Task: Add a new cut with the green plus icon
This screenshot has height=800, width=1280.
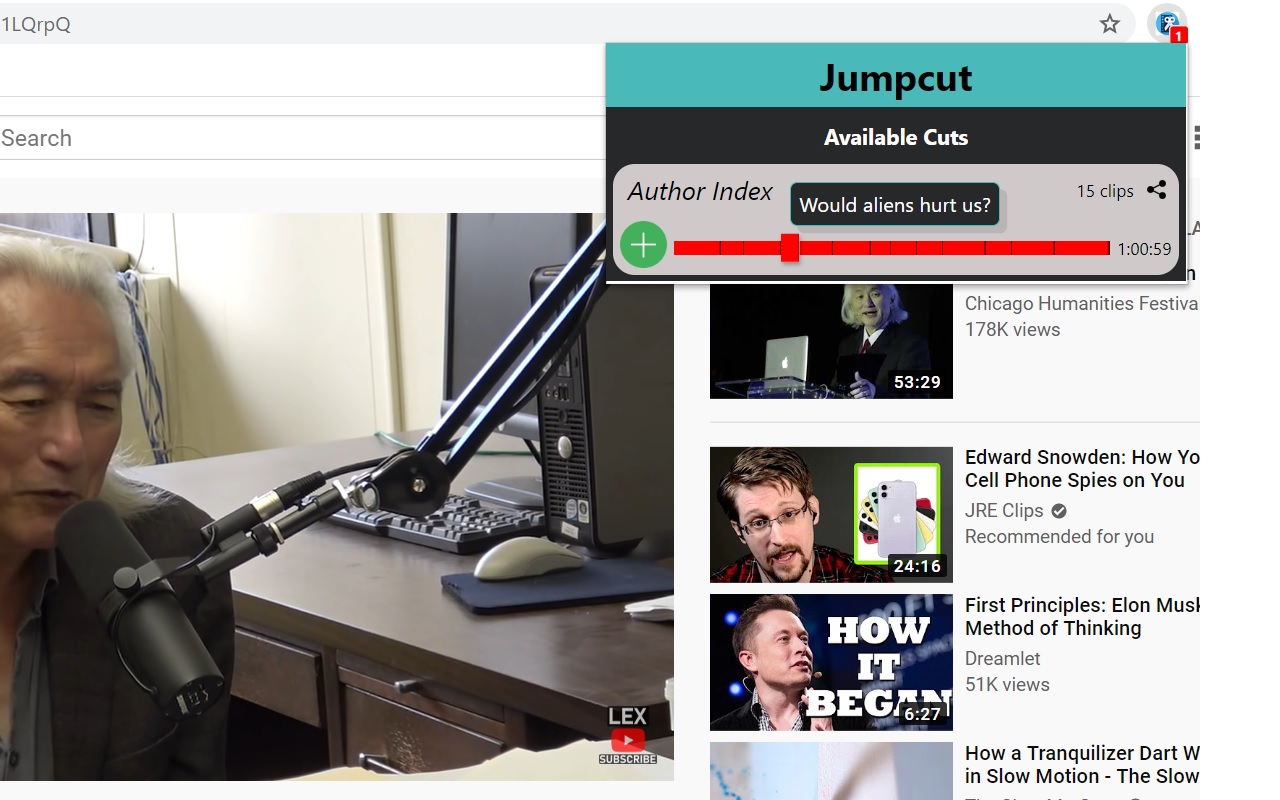Action: (643, 243)
